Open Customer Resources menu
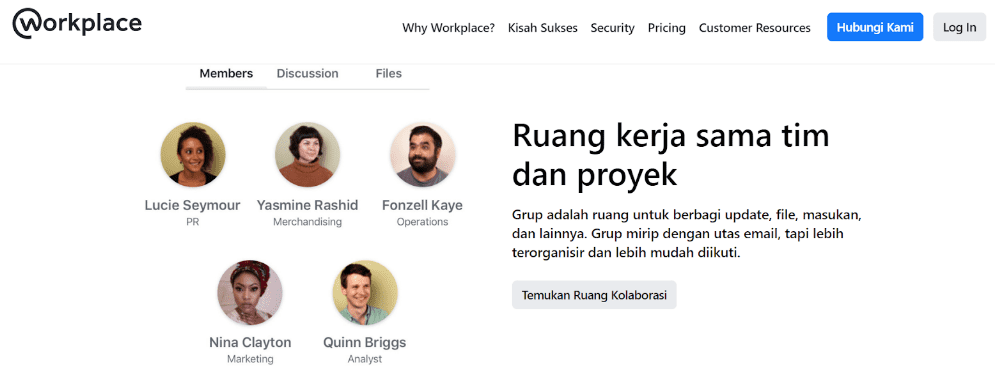995x377 pixels. 754,28
